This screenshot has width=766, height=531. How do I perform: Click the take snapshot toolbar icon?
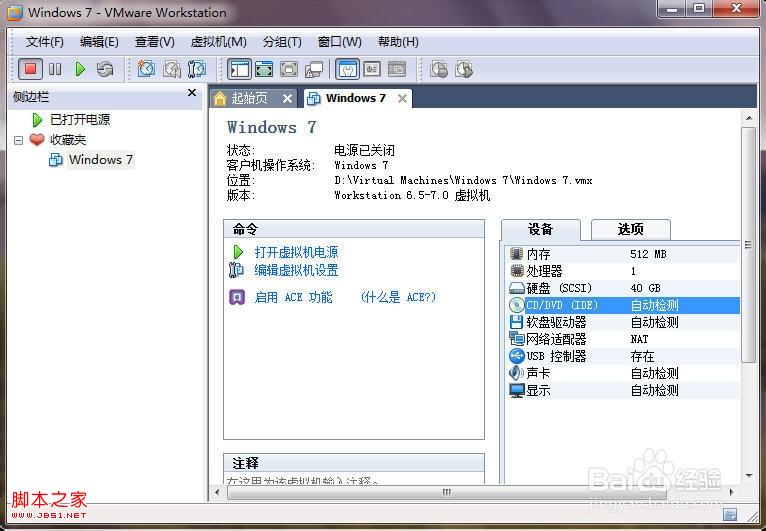tap(146, 69)
